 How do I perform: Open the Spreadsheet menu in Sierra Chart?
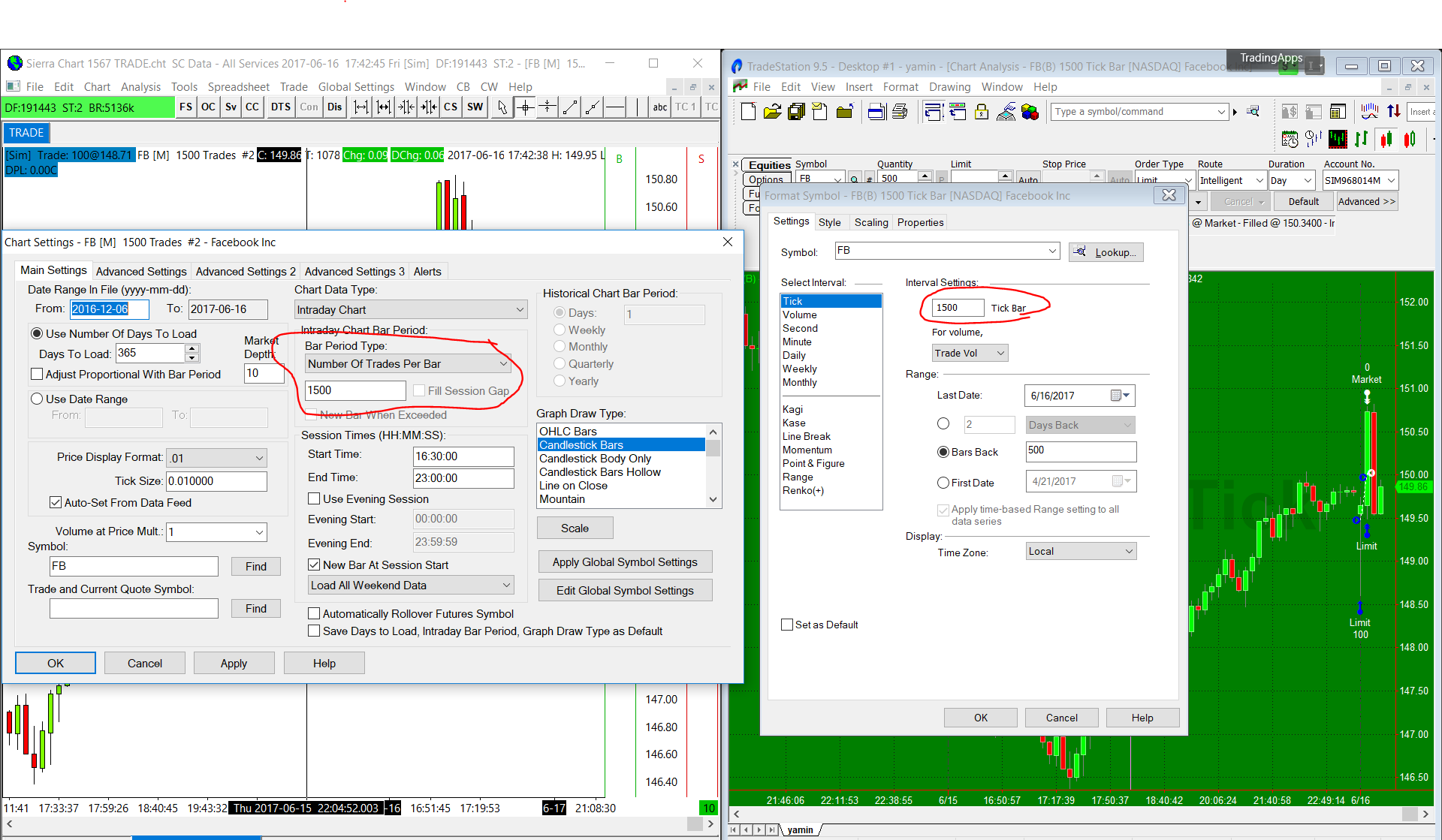(x=238, y=86)
